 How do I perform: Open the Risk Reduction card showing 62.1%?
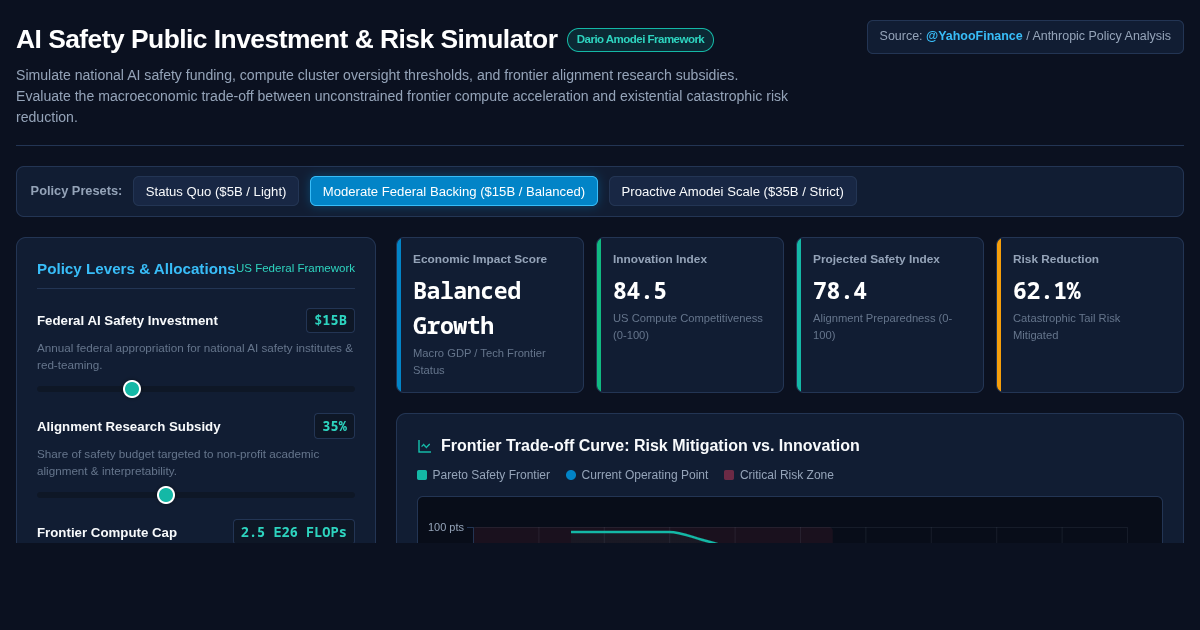tap(1090, 315)
